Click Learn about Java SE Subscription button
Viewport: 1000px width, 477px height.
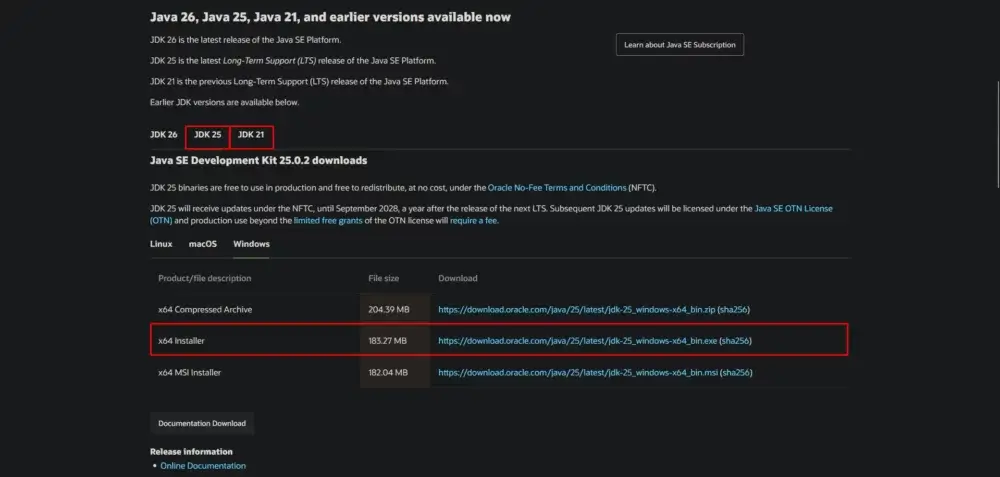pos(679,45)
